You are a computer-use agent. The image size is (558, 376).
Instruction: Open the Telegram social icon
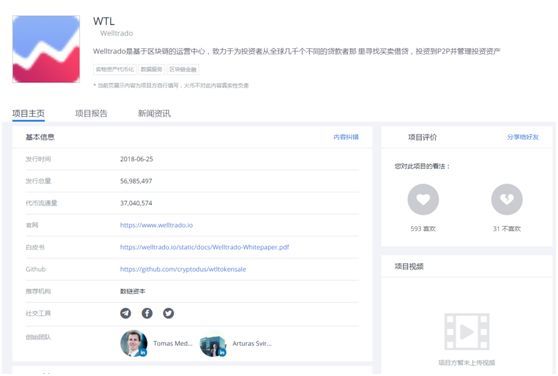[125, 313]
